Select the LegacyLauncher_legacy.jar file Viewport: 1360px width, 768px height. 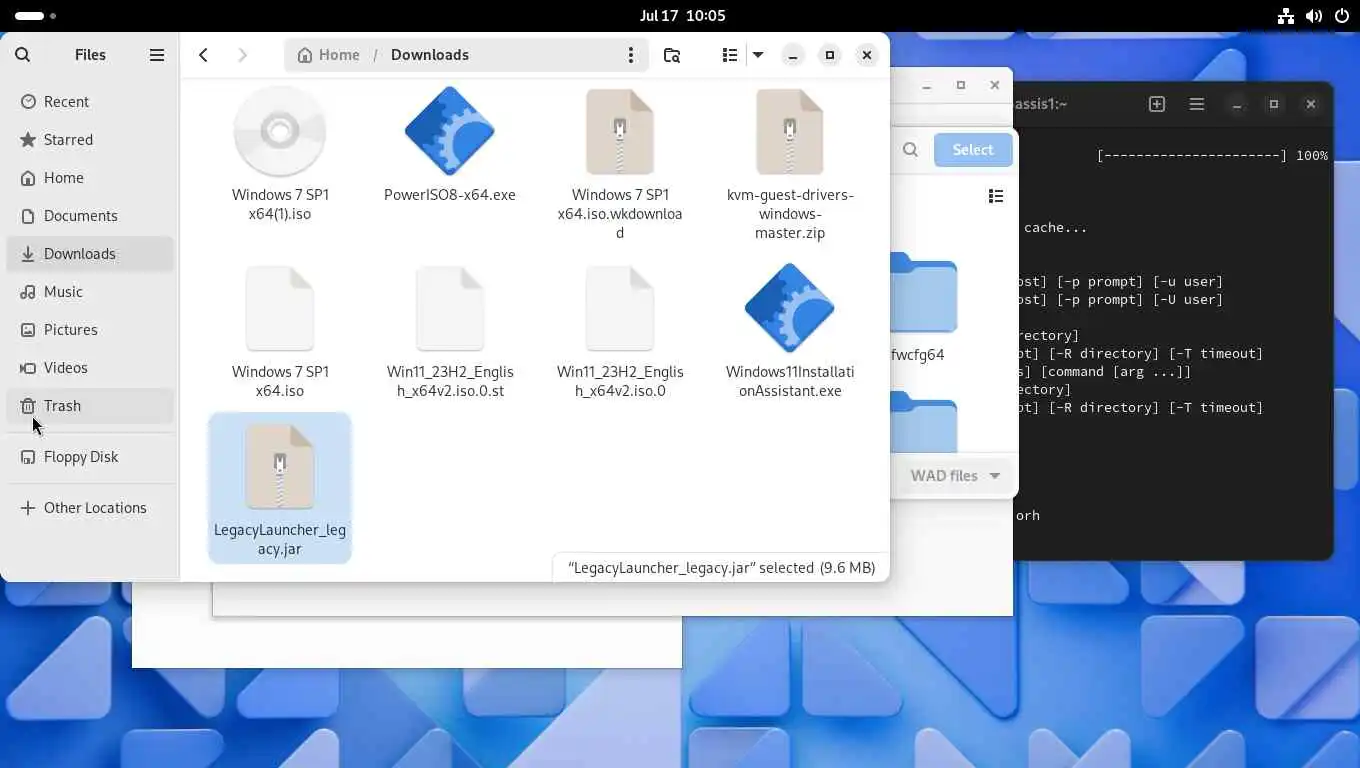coord(280,488)
